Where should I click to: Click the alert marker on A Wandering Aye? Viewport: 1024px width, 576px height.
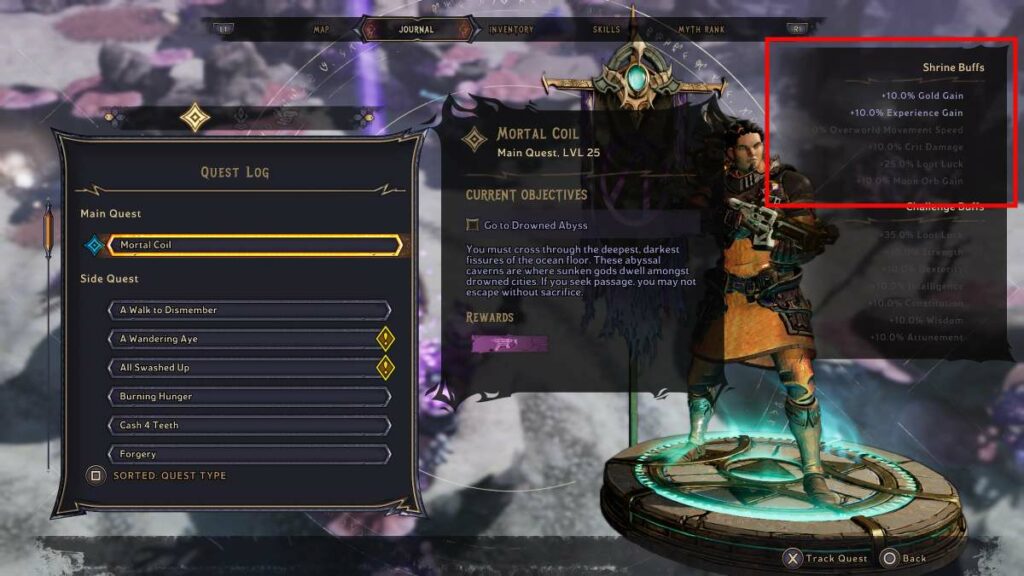click(x=385, y=339)
